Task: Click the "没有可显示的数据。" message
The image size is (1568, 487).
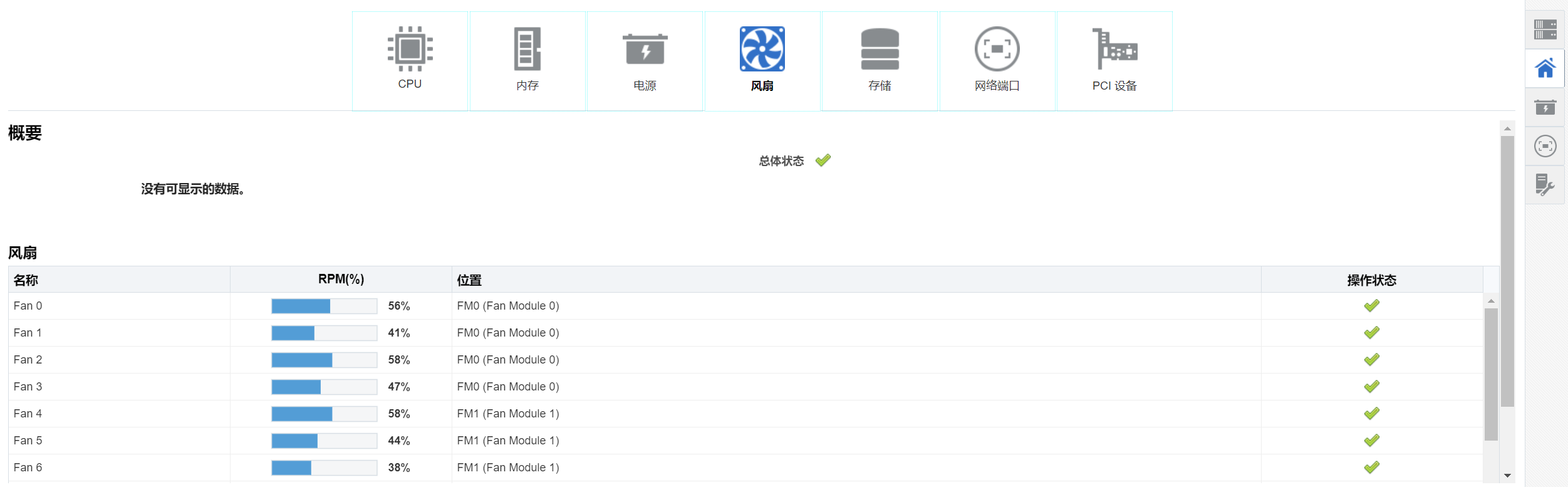Action: [x=192, y=189]
